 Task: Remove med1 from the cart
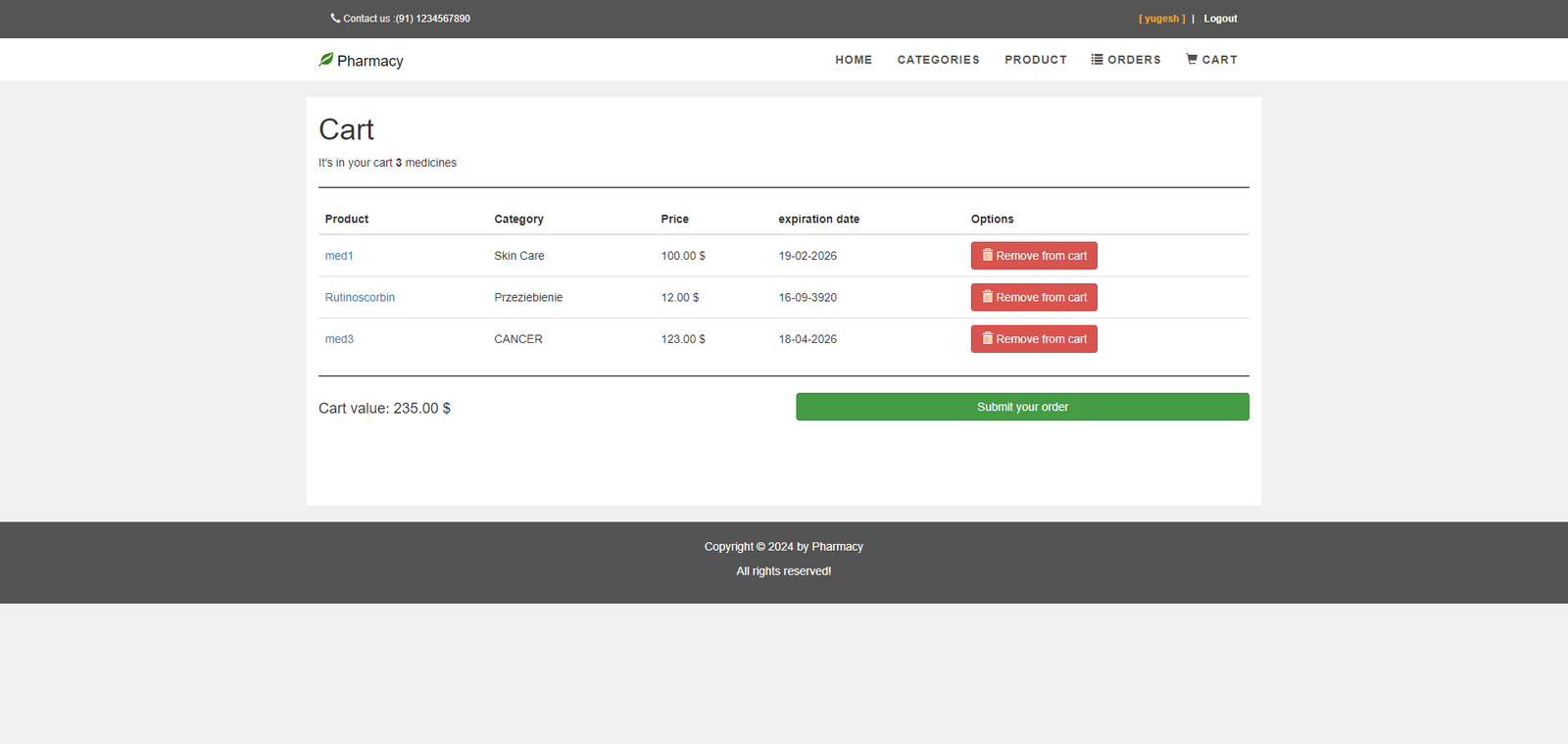(1041, 256)
